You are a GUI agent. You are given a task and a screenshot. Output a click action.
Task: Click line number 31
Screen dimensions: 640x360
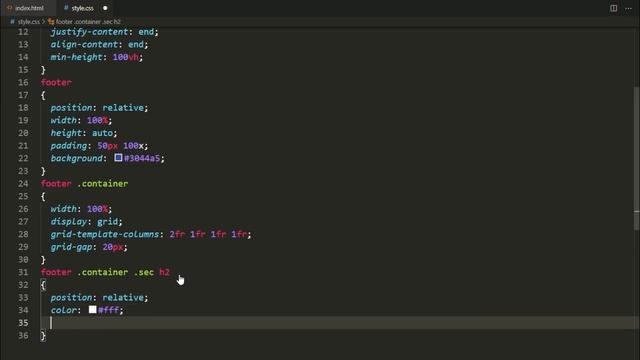click(23, 272)
